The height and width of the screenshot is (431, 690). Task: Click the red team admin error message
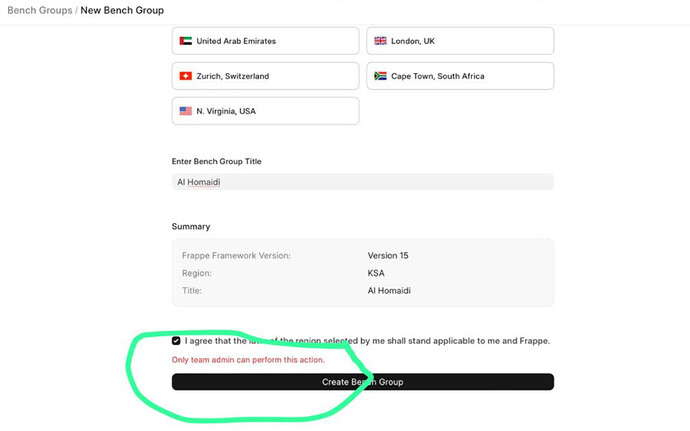coord(247,359)
